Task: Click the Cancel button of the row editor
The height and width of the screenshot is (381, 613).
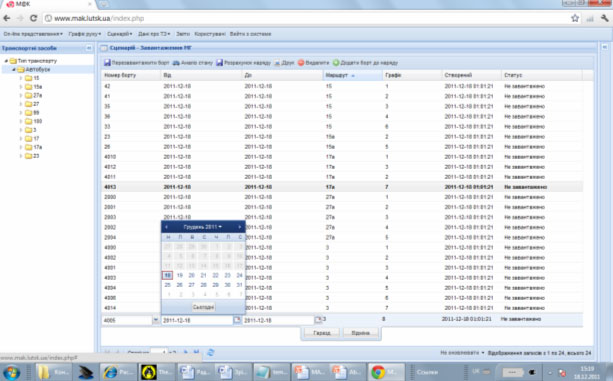Action: [x=360, y=333]
